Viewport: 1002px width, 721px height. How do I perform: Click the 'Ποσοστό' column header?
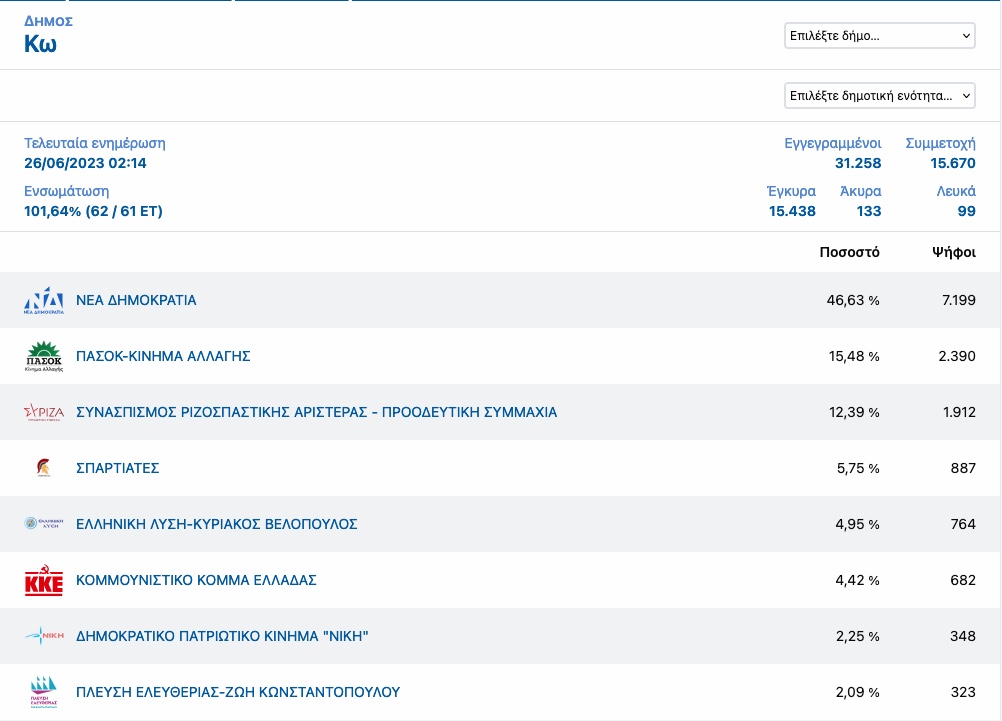(x=849, y=252)
